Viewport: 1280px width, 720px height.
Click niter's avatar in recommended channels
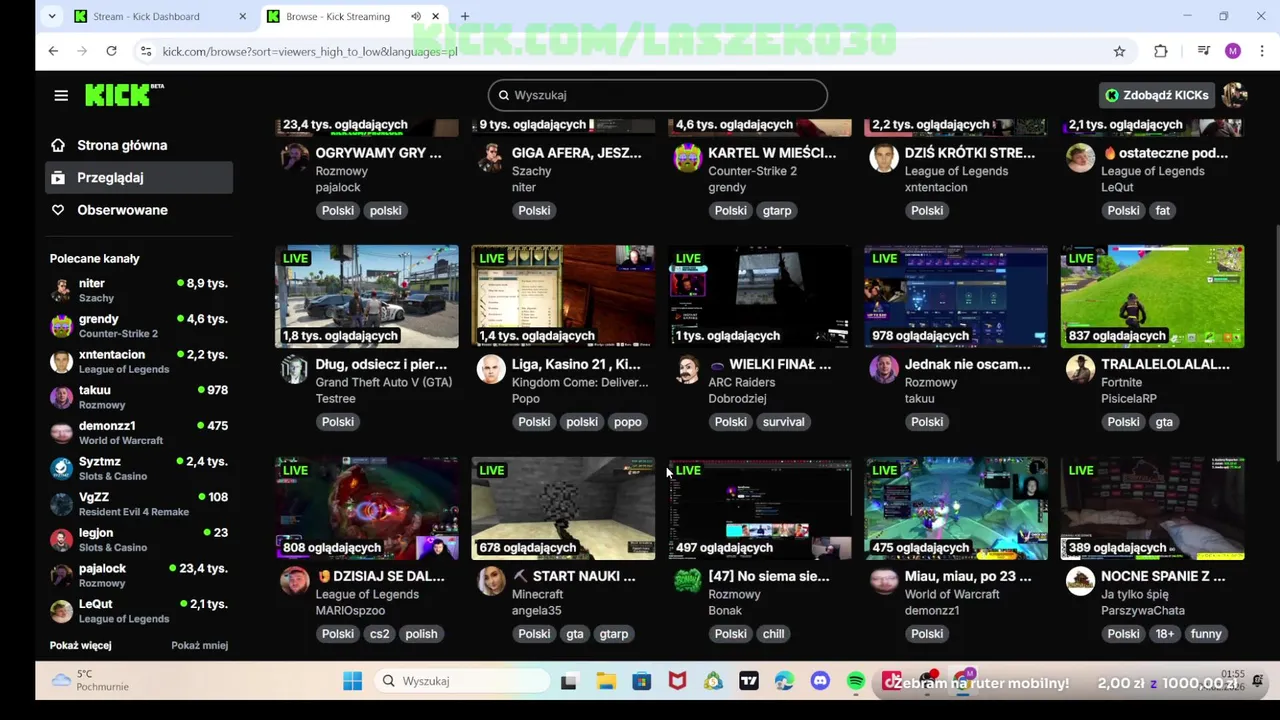tap(62, 290)
